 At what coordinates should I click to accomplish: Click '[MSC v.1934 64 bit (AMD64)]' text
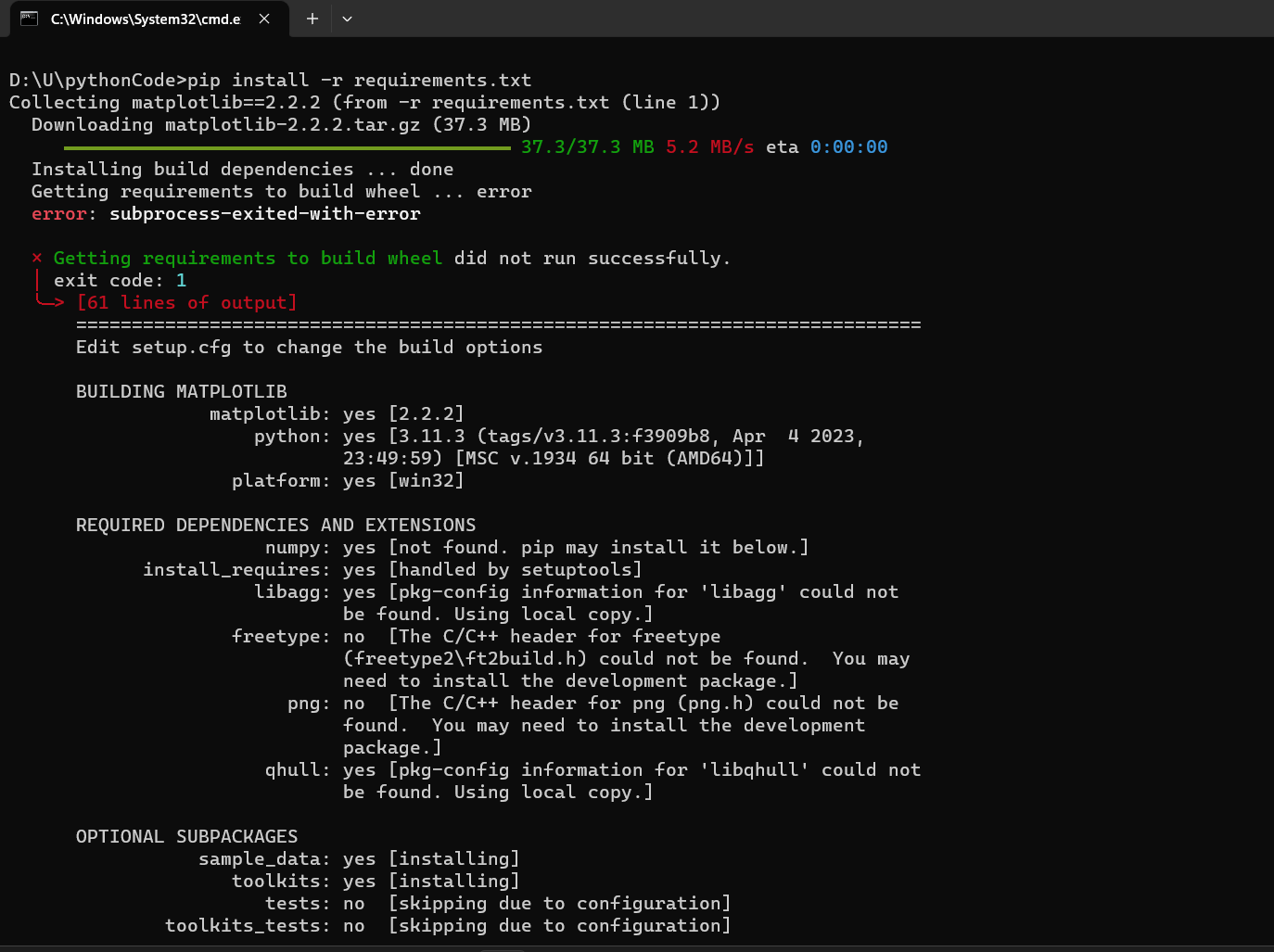click(609, 459)
